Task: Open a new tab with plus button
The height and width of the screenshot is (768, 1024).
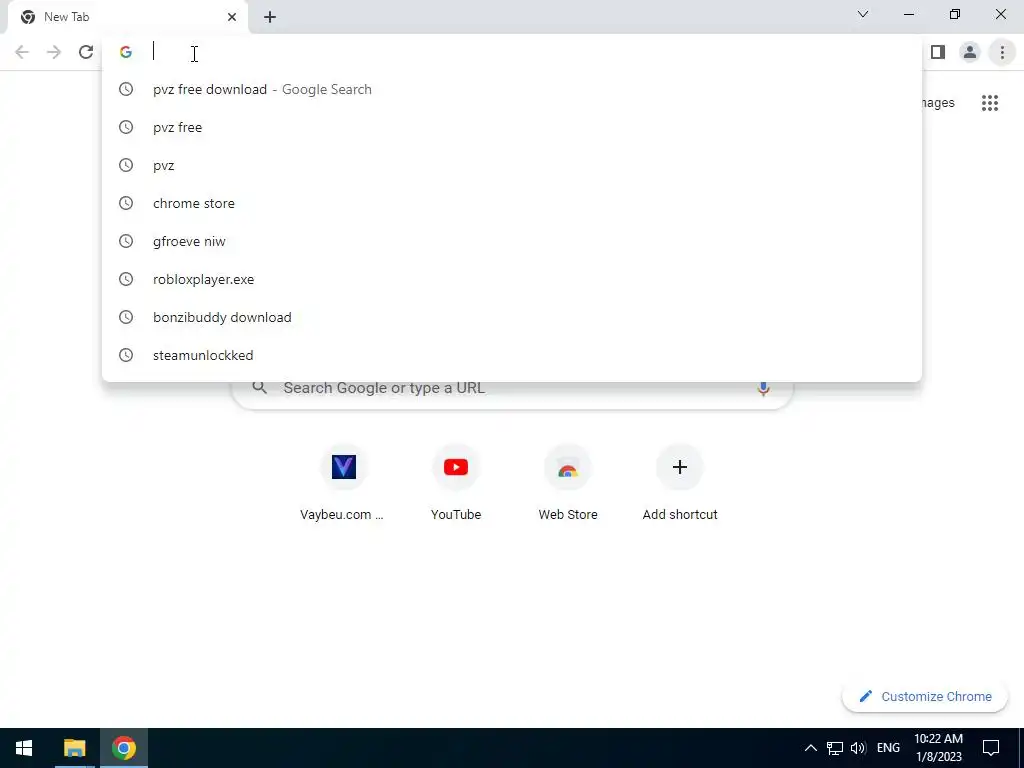Action: pos(270,17)
